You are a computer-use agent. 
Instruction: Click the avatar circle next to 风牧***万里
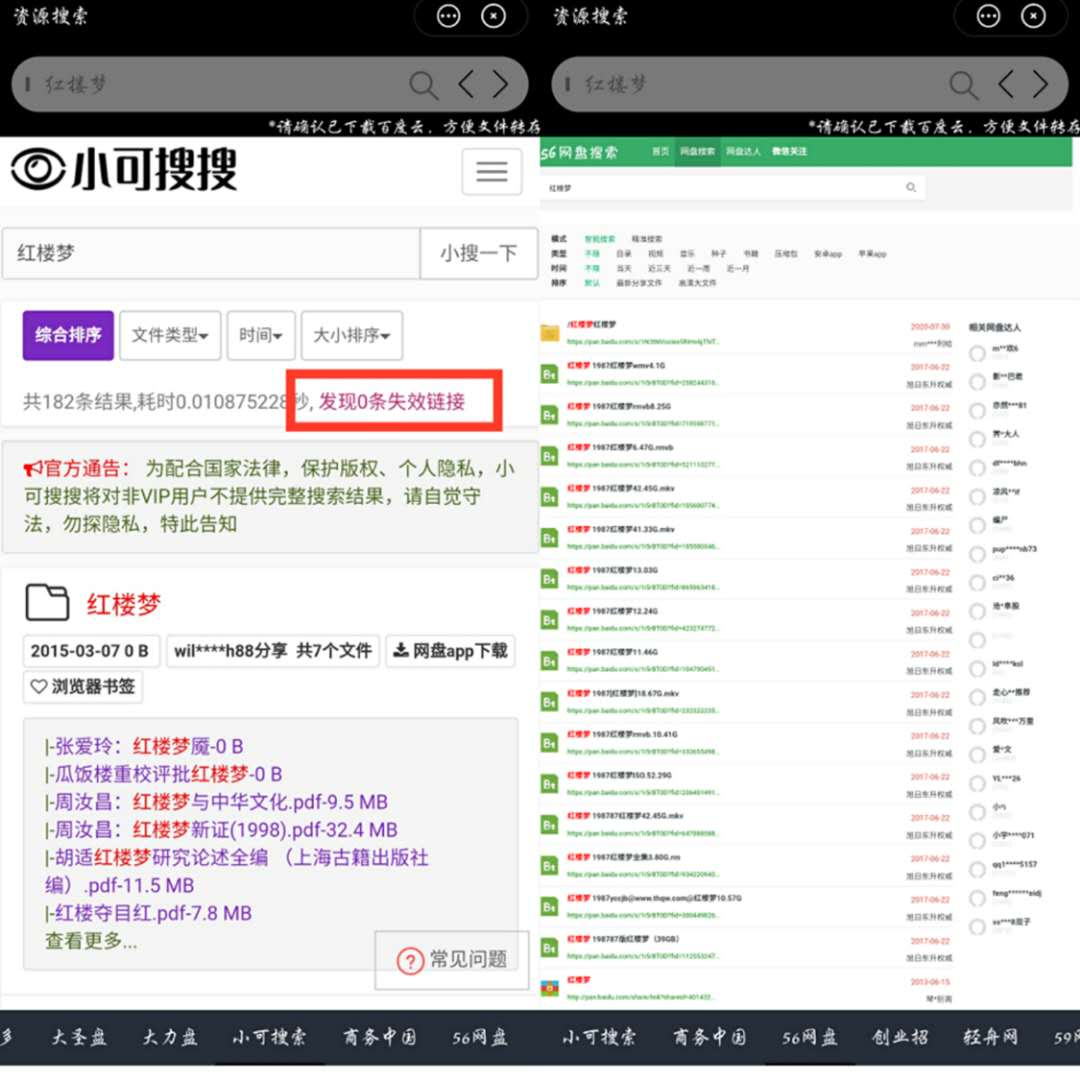coord(977,726)
